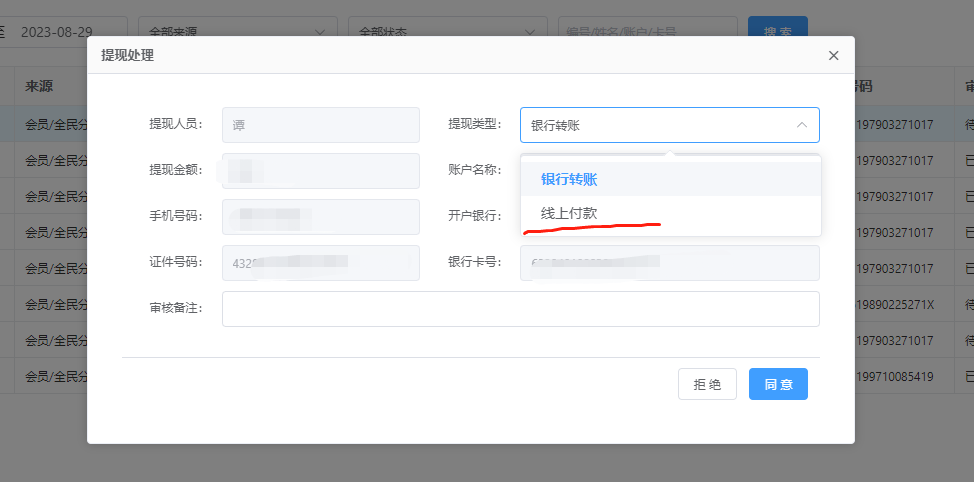Click the 来源 column header

pos(40,87)
